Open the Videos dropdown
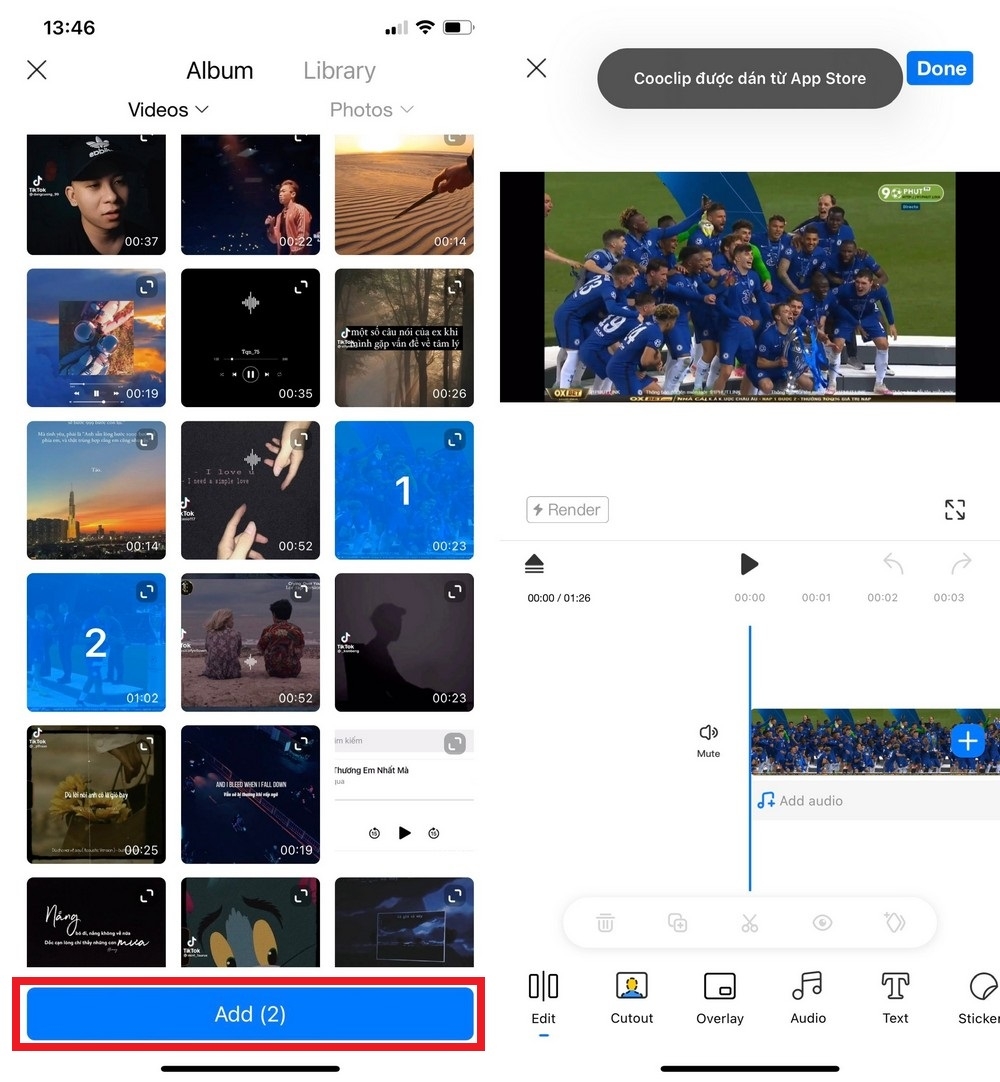This screenshot has width=1000, height=1082. point(168,110)
